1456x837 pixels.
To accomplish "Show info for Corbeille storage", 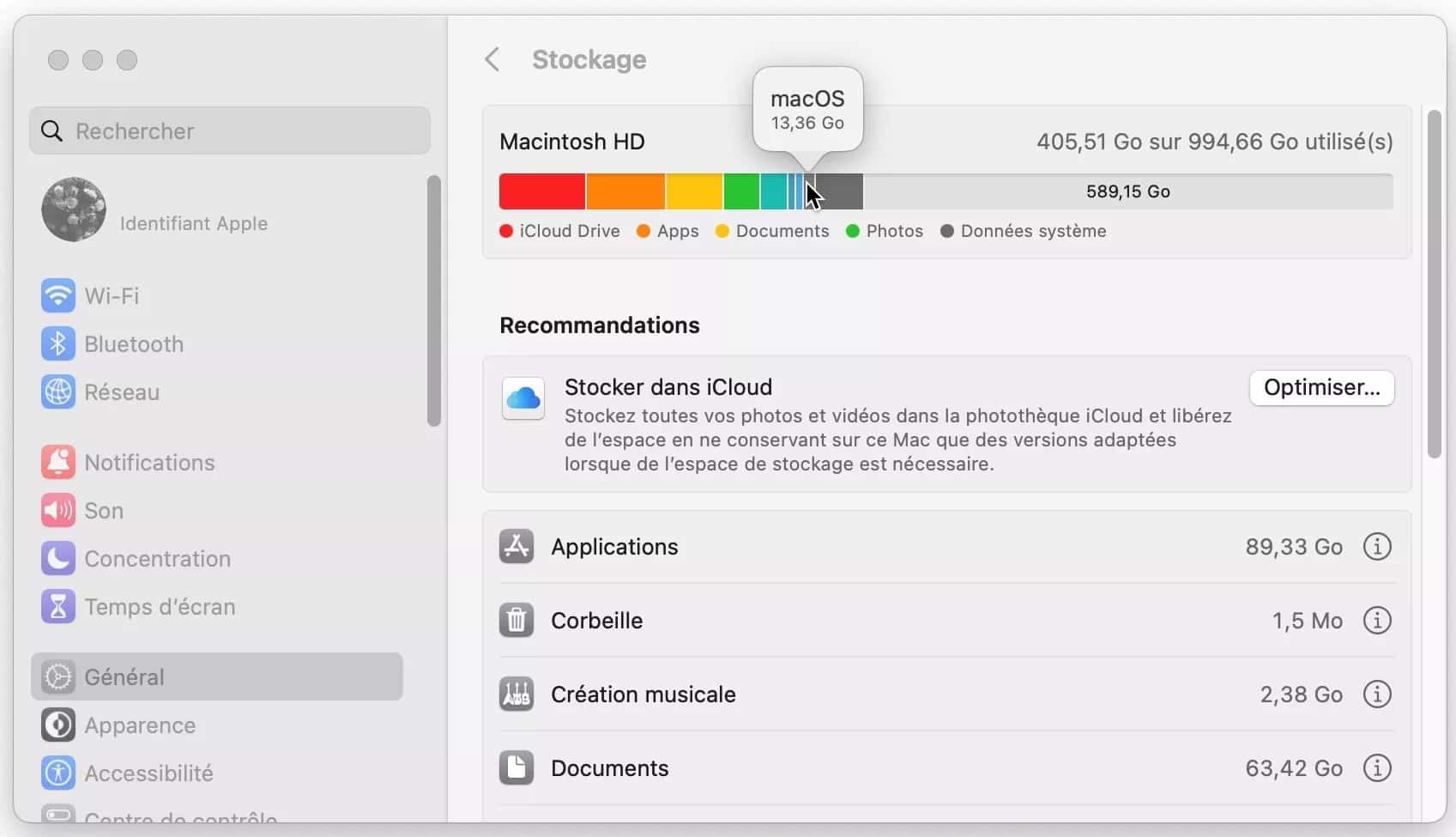I will click(x=1377, y=621).
